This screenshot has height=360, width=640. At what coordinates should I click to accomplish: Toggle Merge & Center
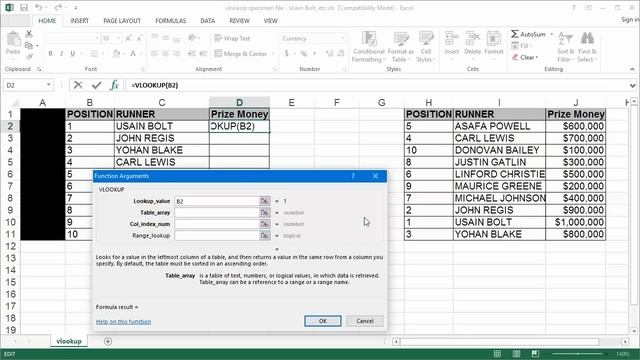[241, 53]
